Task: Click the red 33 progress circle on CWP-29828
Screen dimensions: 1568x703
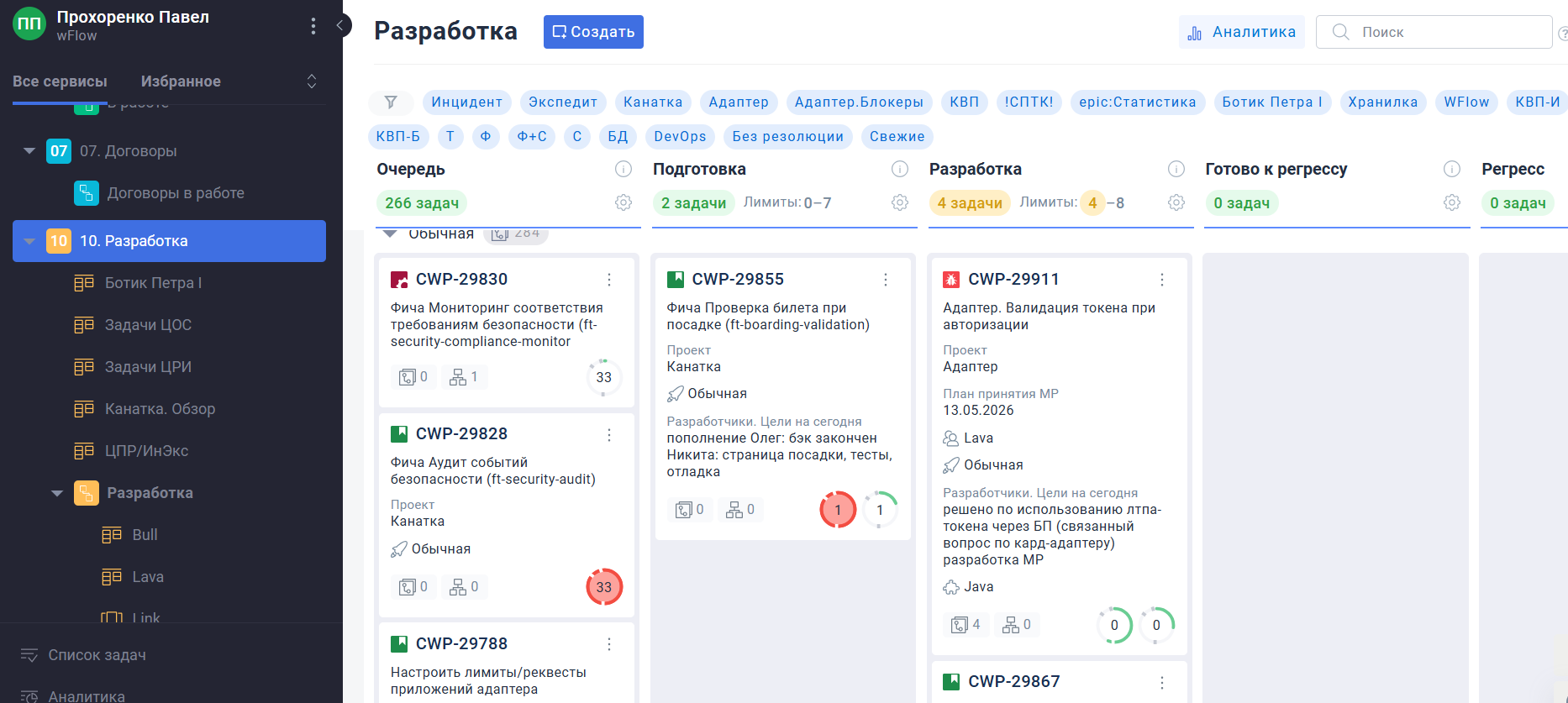Action: [604, 587]
